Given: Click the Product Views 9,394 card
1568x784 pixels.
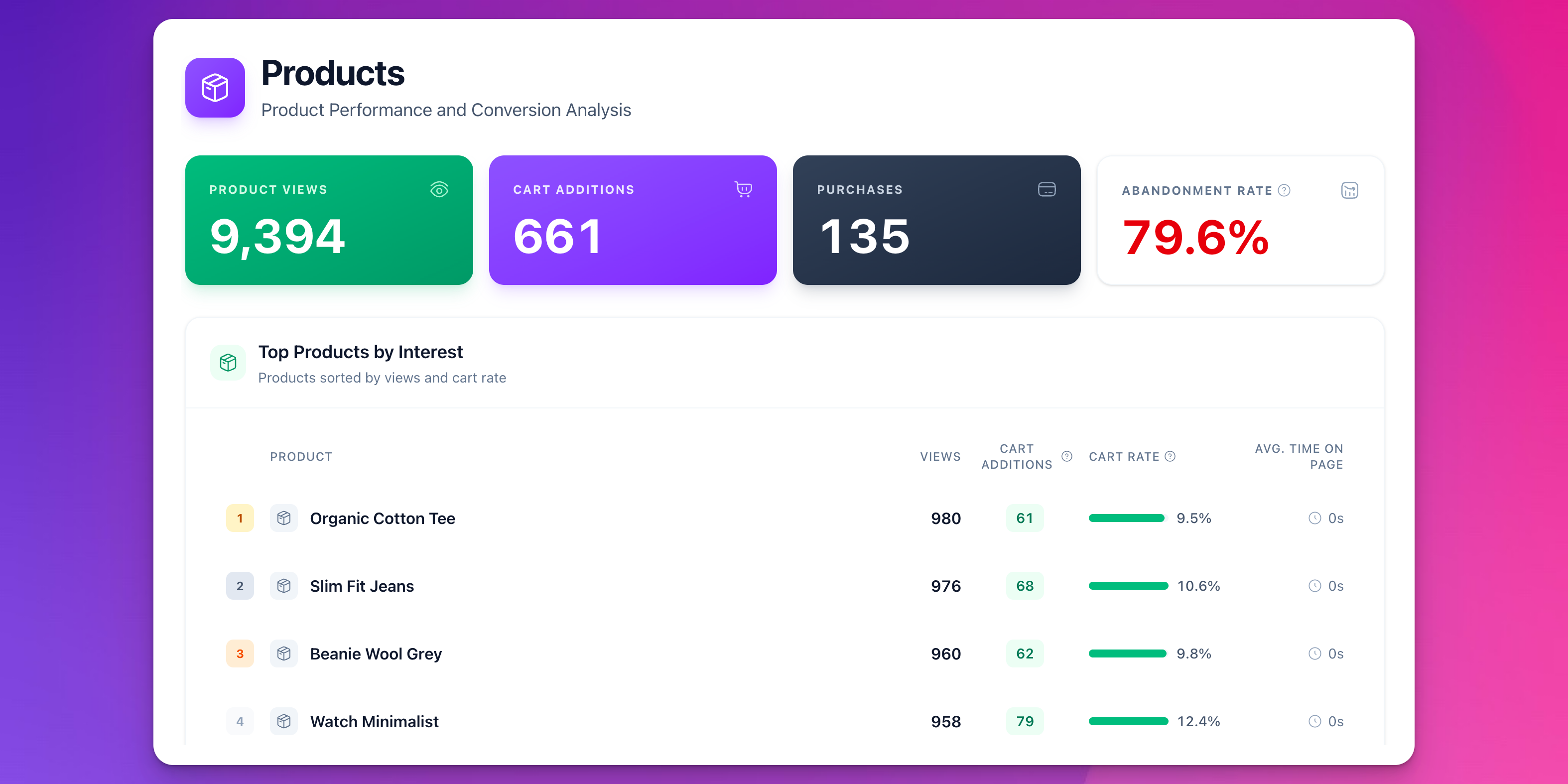Looking at the screenshot, I should pyautogui.click(x=329, y=220).
